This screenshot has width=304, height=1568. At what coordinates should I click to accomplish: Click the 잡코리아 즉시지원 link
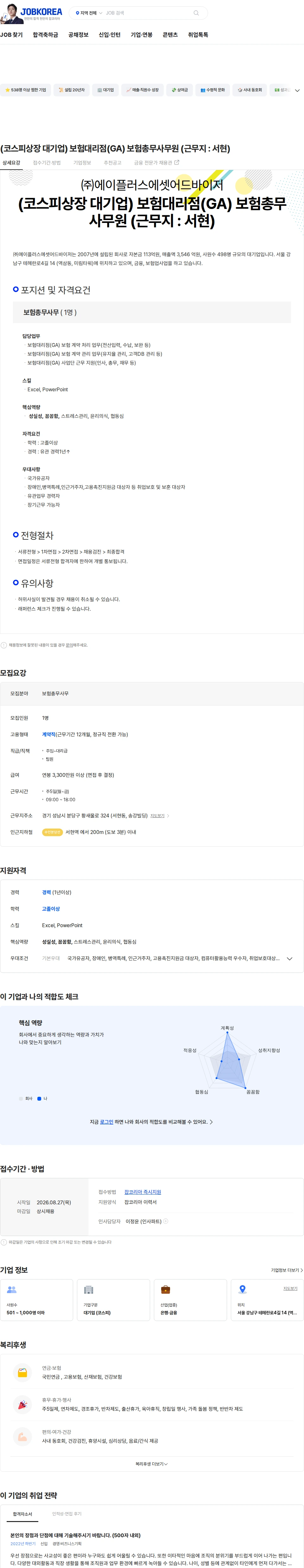click(143, 1192)
